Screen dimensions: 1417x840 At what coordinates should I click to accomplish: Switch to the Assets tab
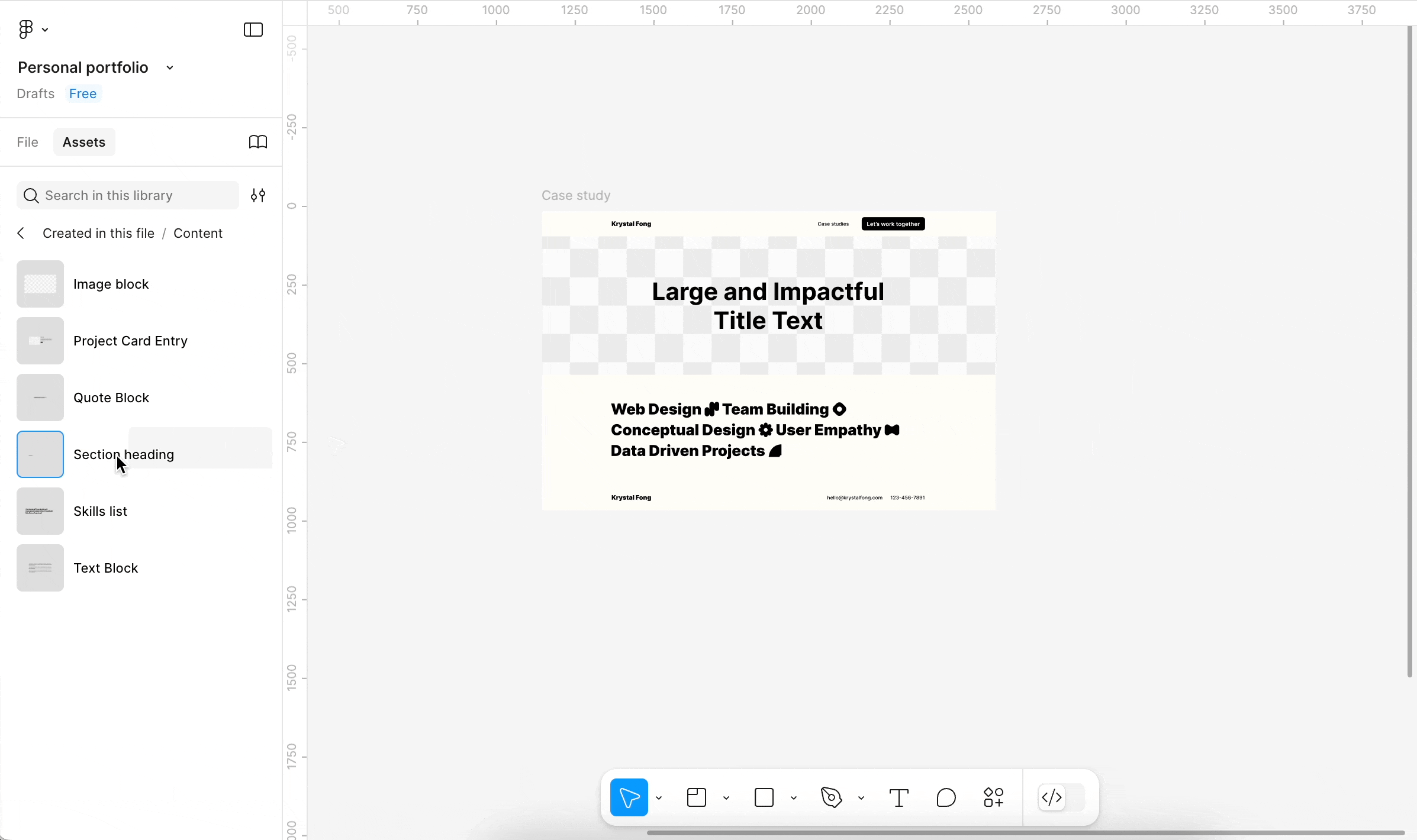84,142
